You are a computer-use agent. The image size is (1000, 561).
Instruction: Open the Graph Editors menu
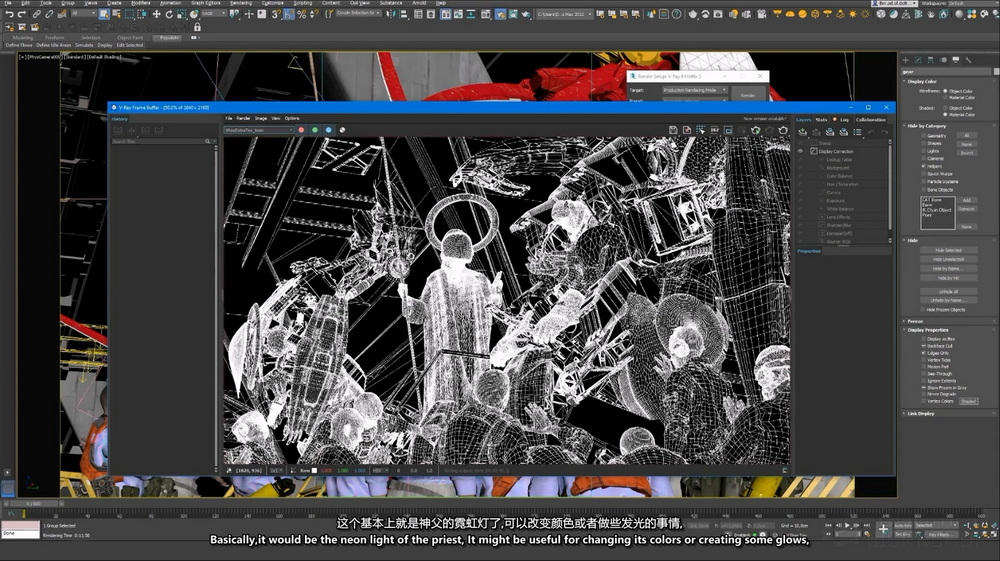tap(205, 3)
